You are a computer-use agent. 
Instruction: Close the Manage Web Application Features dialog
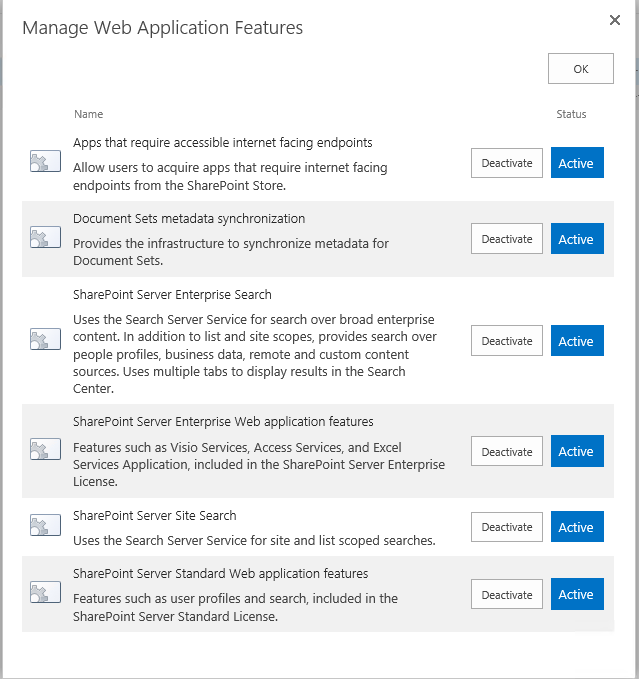click(x=614, y=20)
